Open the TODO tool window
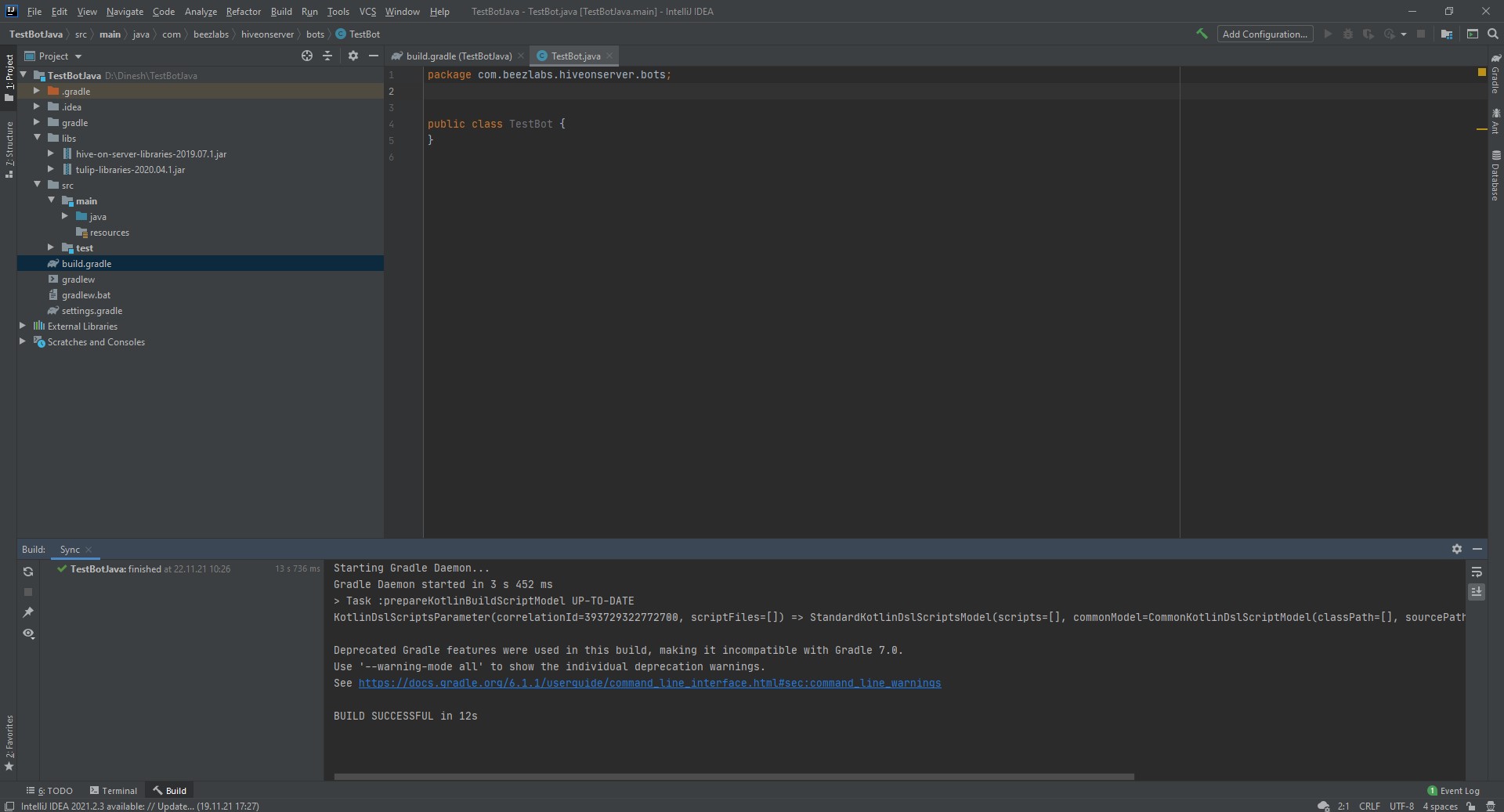Viewport: 1504px width, 812px height. pyautogui.click(x=50, y=790)
